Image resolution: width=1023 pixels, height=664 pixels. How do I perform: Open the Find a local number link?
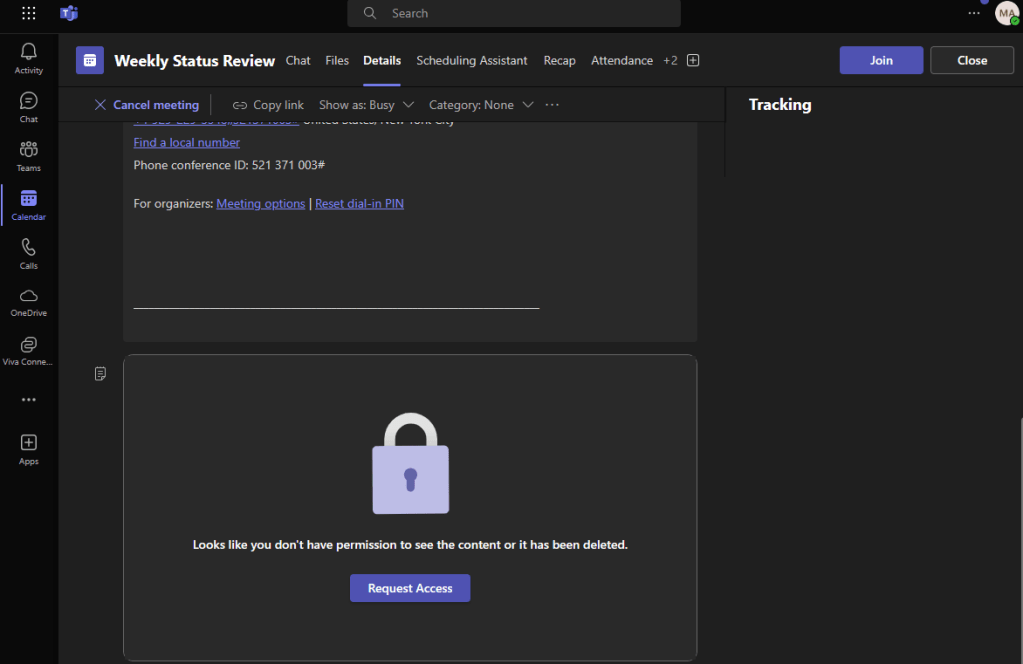(186, 142)
